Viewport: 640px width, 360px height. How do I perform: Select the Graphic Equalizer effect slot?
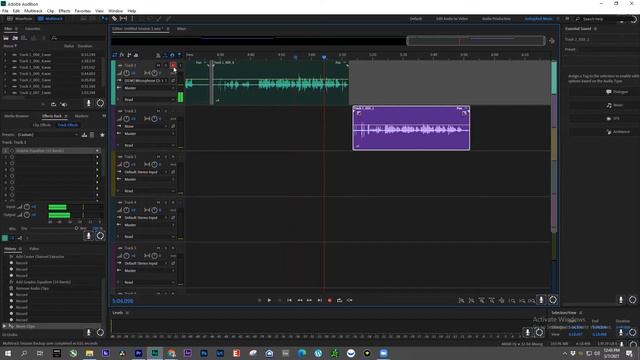(51, 151)
